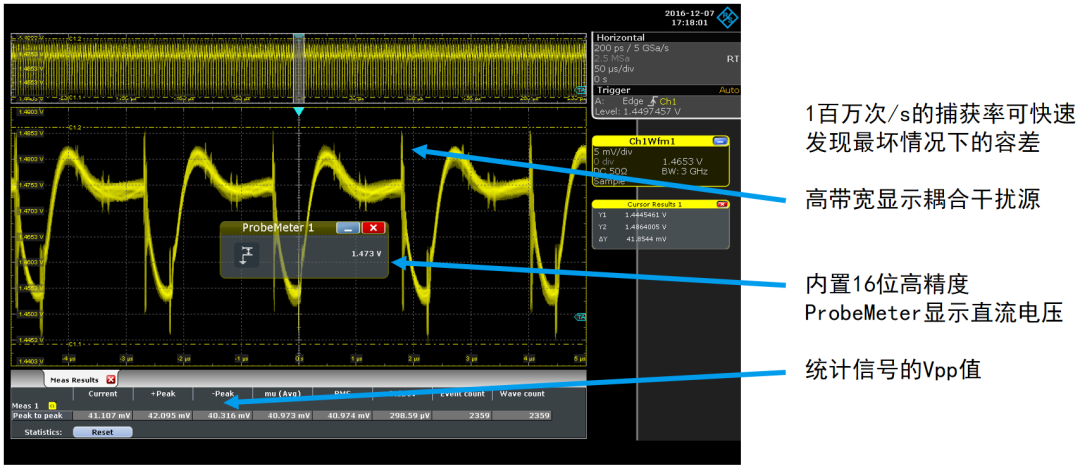1080x468 pixels.
Task: Minimize the Ch1Wfm1 signal box
Action: [720, 140]
